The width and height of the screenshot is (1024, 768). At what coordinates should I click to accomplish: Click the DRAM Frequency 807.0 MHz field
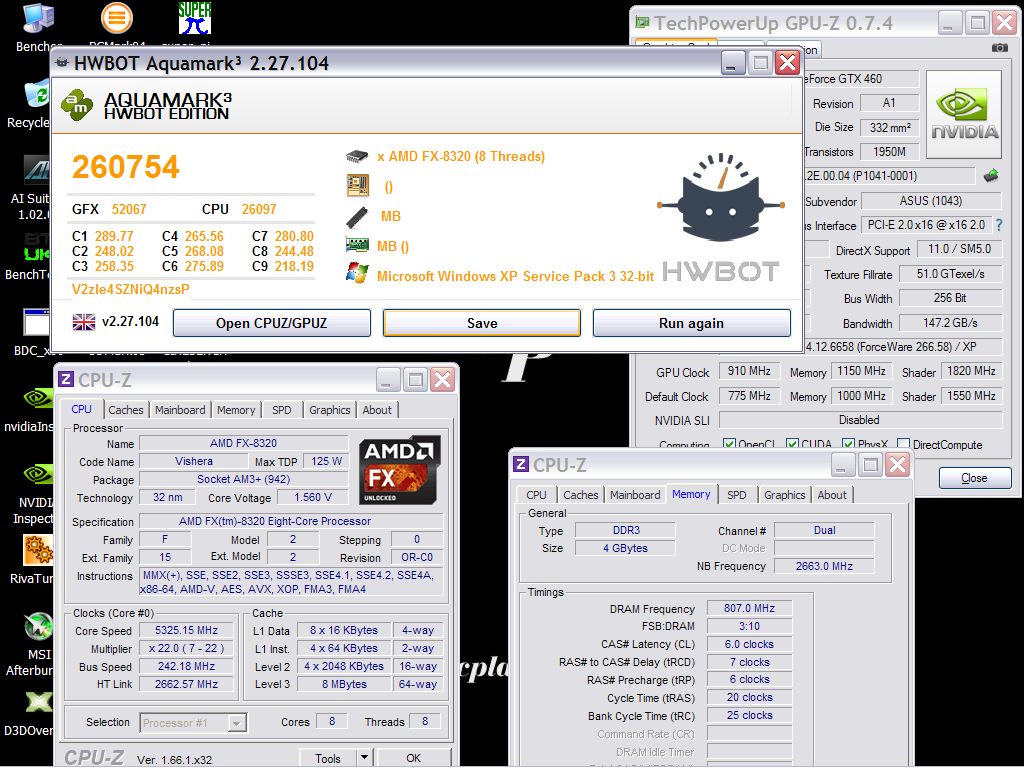pos(749,608)
